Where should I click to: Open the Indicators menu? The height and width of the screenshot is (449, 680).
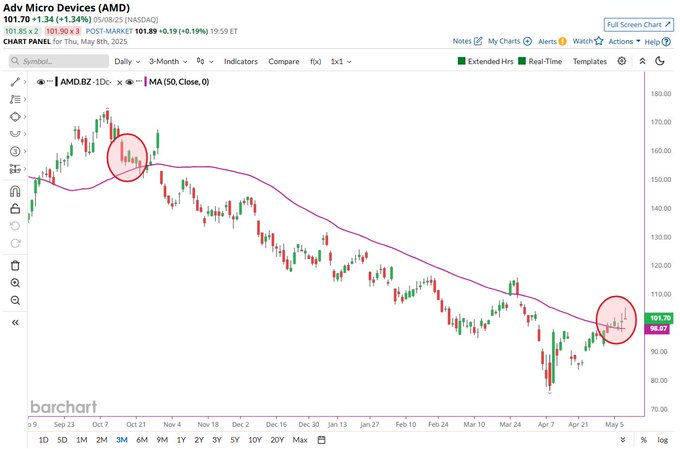241,61
